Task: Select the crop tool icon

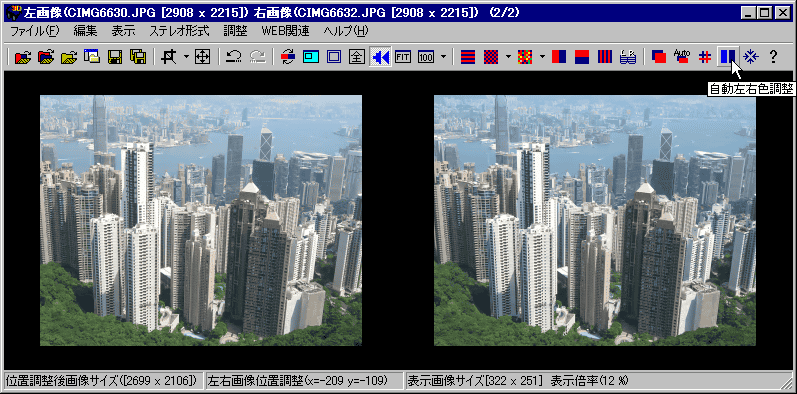Action: click(167, 57)
